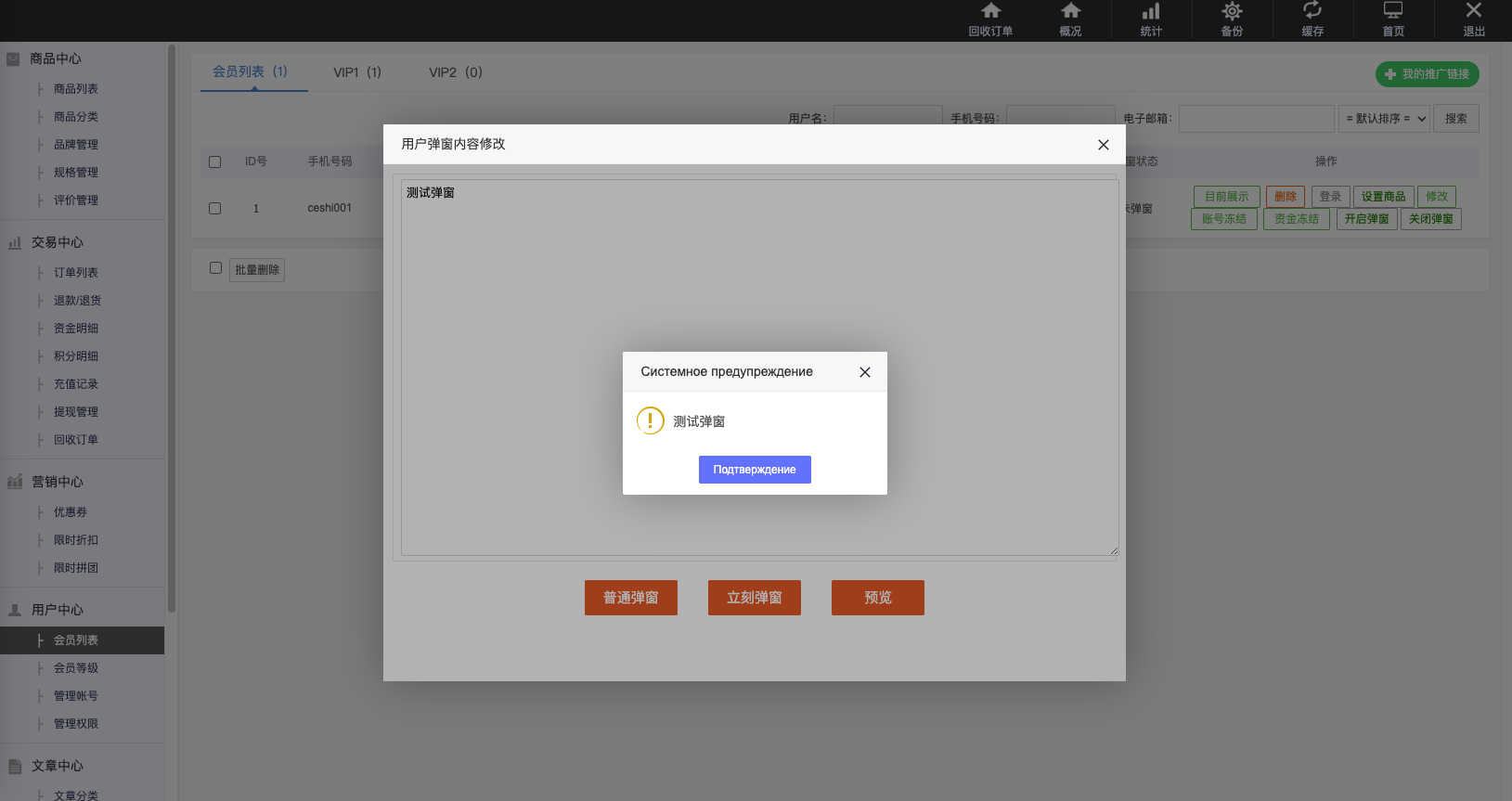The height and width of the screenshot is (801, 1512).
Task: Click the sidebar vertical scrollbar
Action: pos(172,325)
